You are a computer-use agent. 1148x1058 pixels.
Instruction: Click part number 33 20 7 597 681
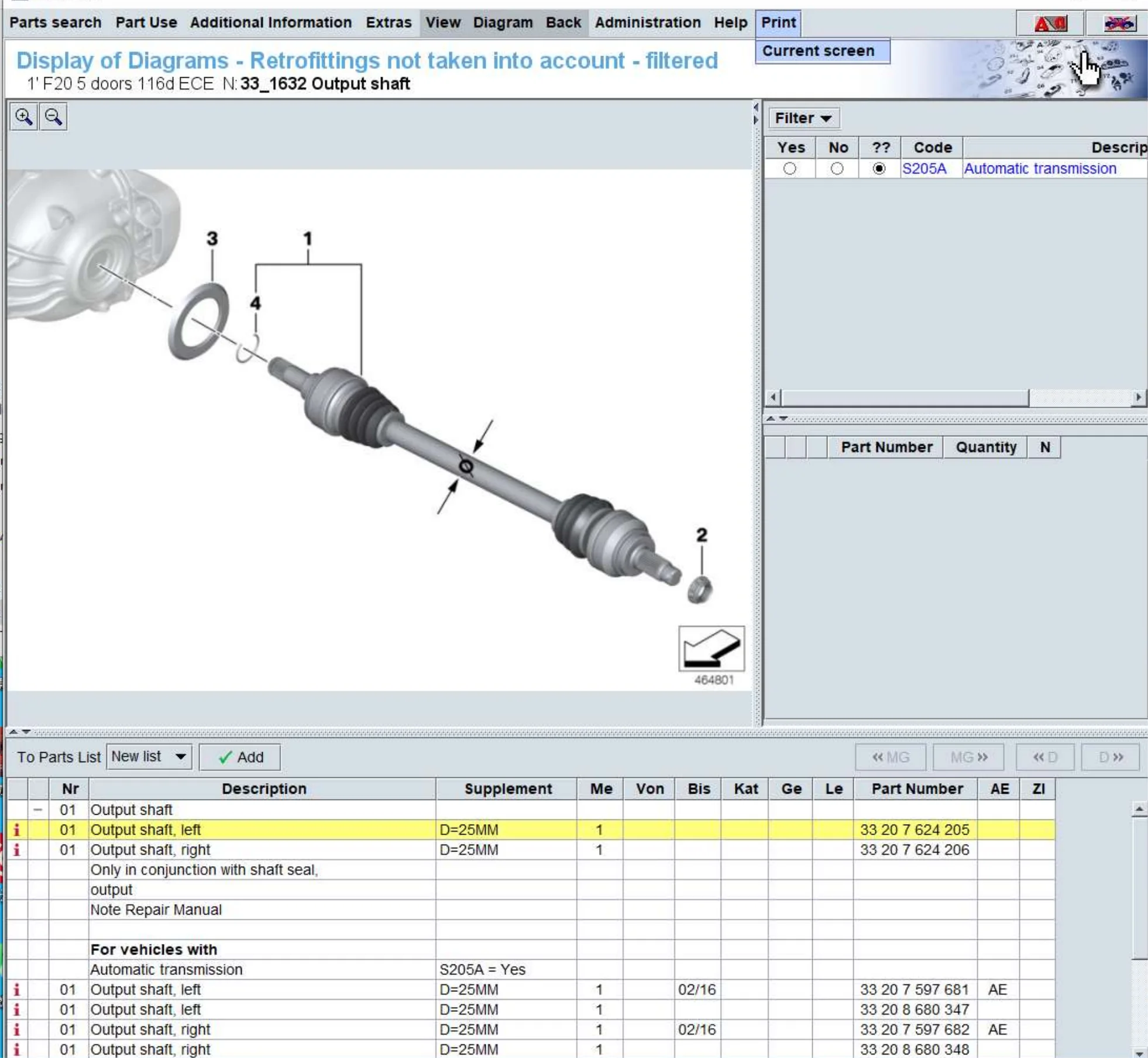(915, 990)
